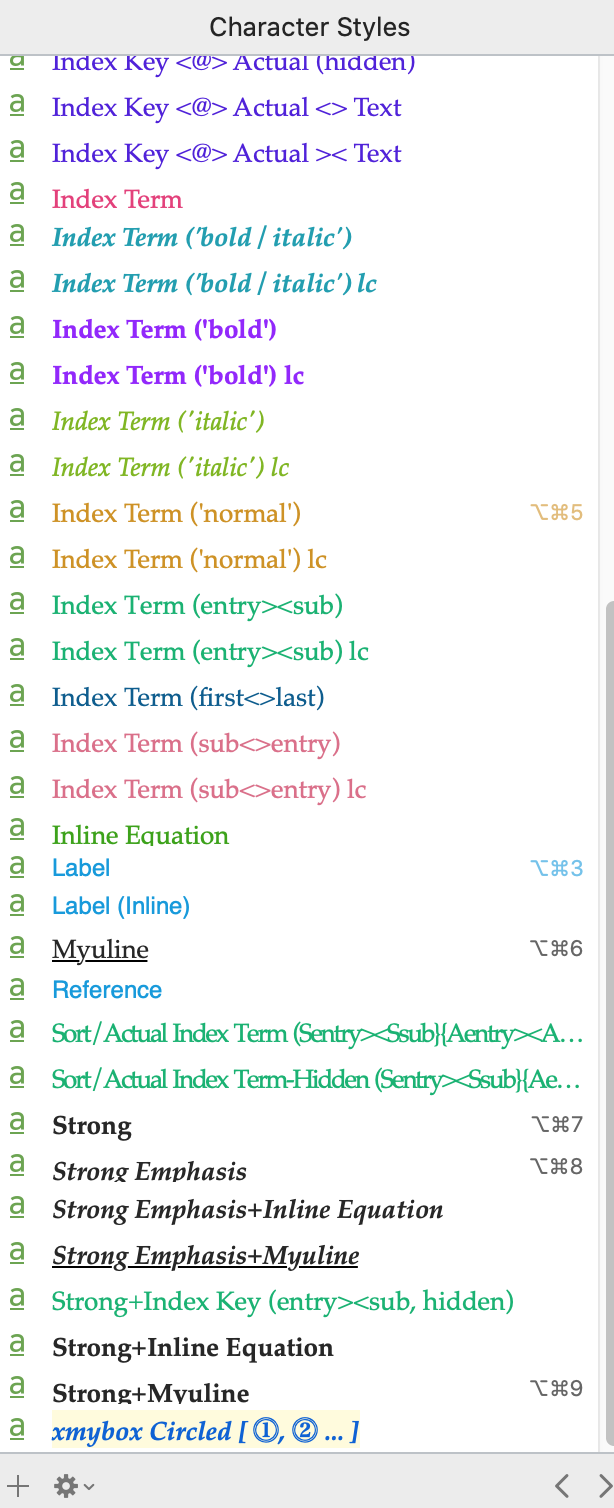Open the gear actions menu

click(74, 1486)
